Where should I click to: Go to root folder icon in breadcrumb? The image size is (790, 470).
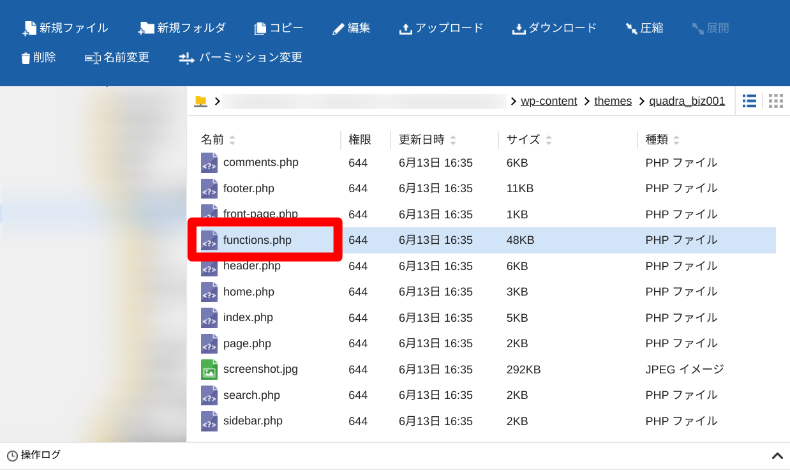pyautogui.click(x=201, y=101)
